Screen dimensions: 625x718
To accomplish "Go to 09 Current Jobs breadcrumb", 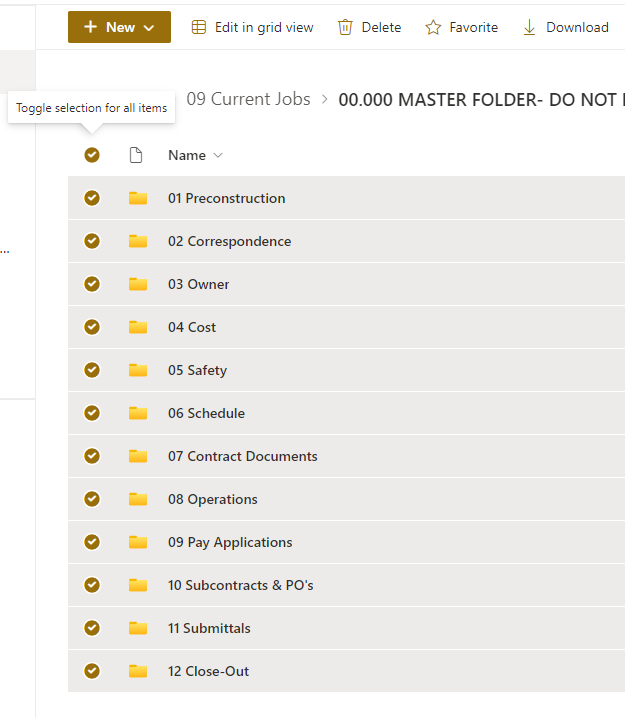I will point(248,99).
